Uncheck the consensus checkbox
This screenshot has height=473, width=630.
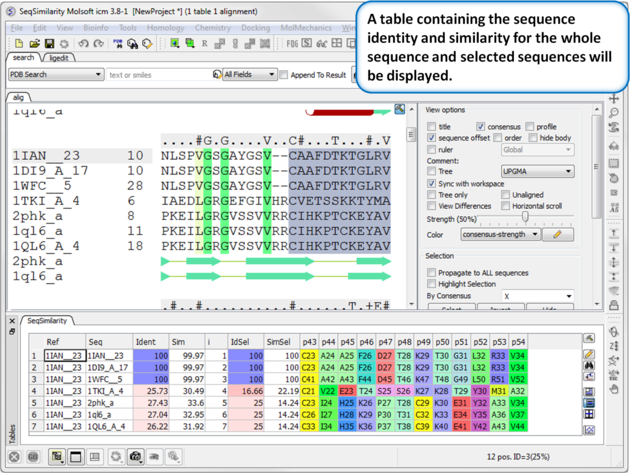(481, 127)
